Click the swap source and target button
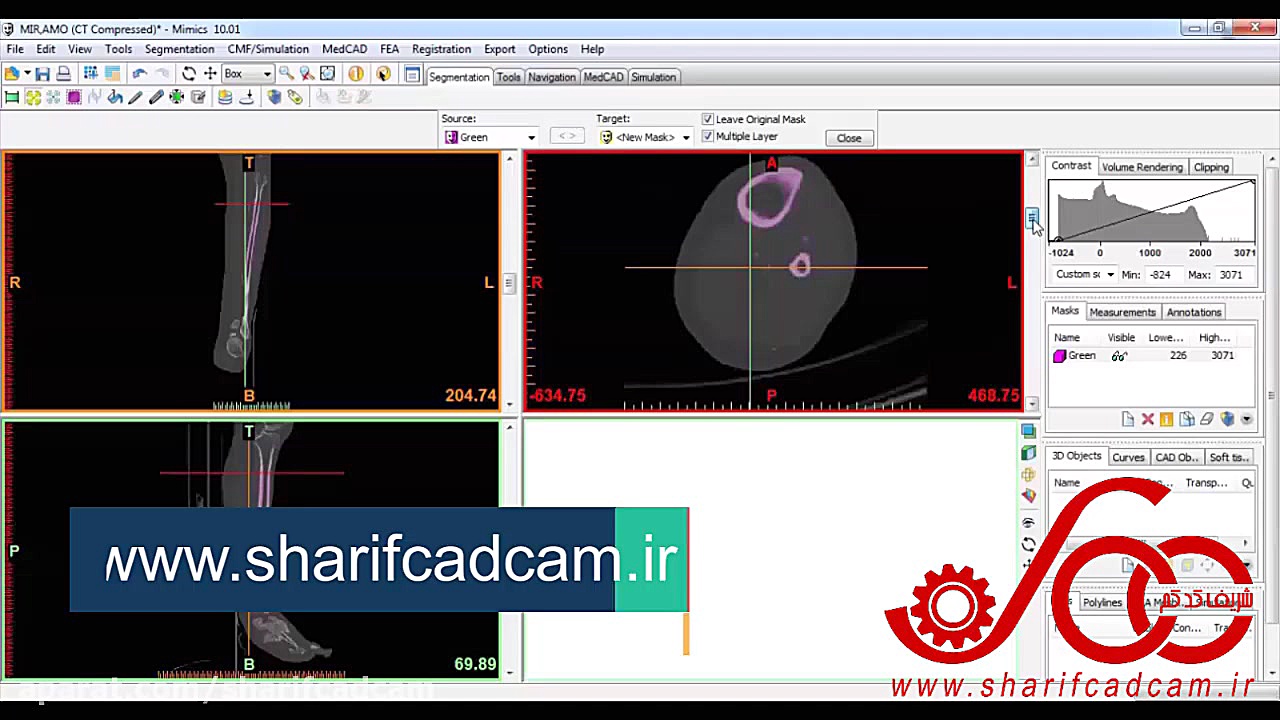Viewport: 1280px width, 720px height. pyautogui.click(x=567, y=136)
